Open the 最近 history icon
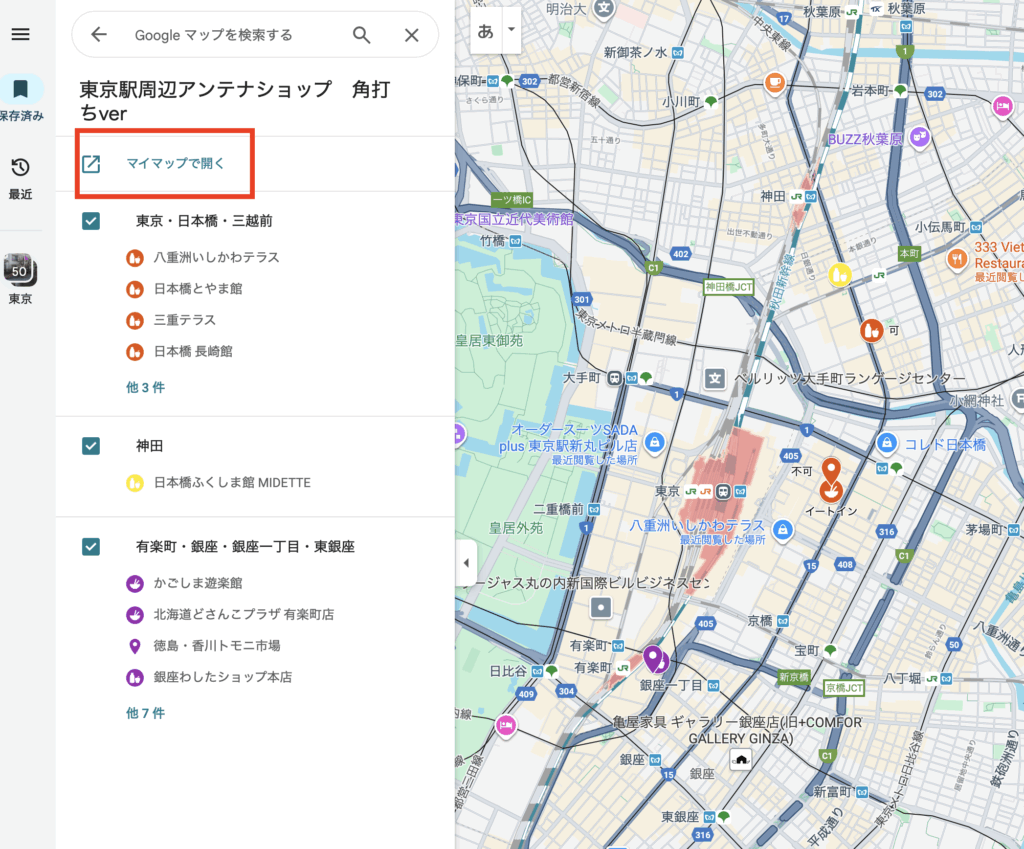 click(x=20, y=168)
